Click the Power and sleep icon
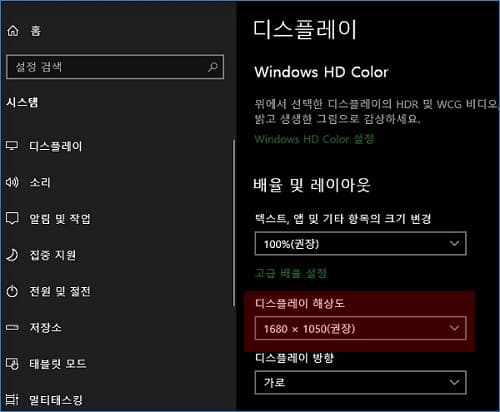 click(12, 291)
